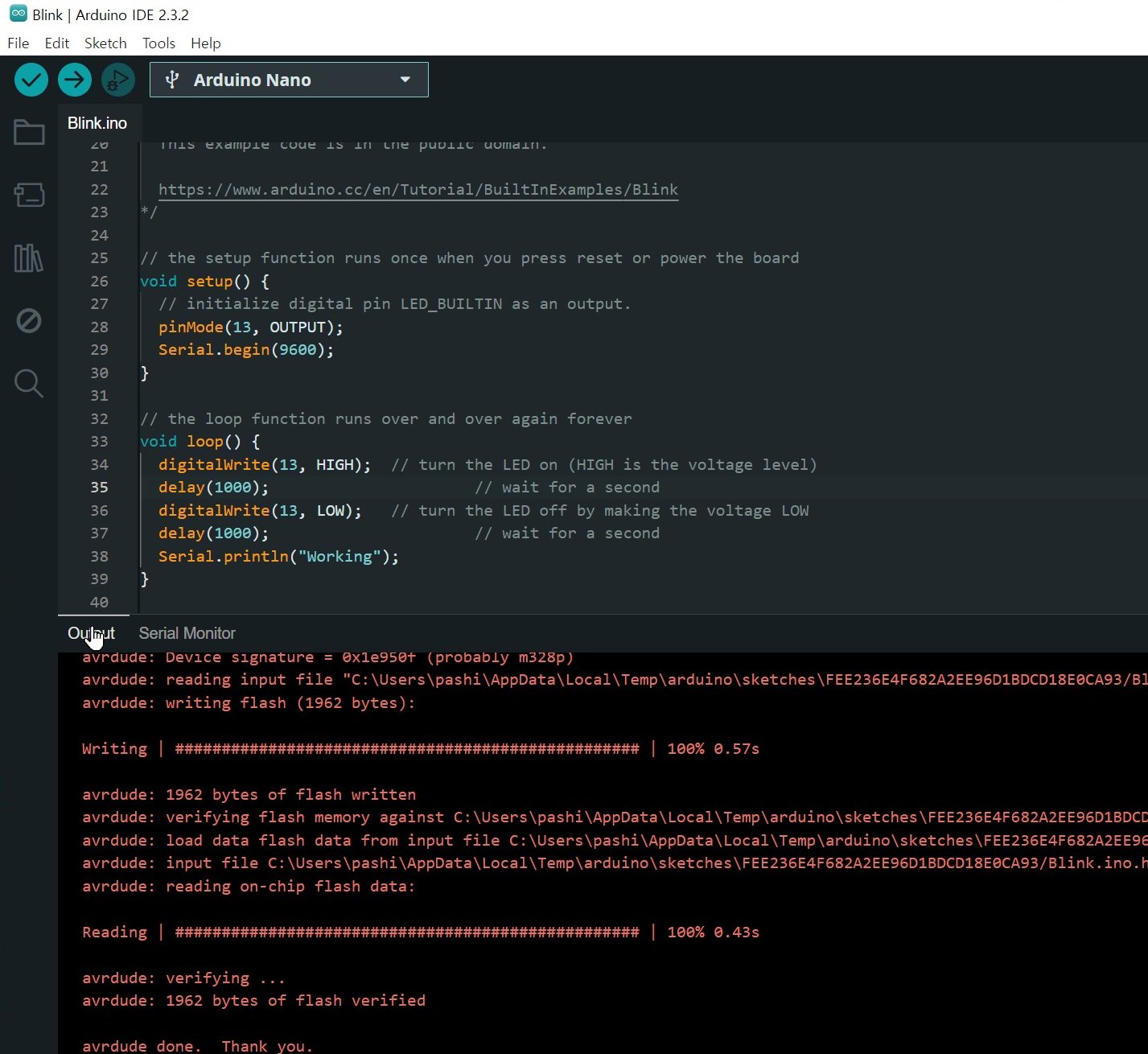Open the Search magnifier sidebar icon
The image size is (1148, 1054).
click(x=29, y=384)
